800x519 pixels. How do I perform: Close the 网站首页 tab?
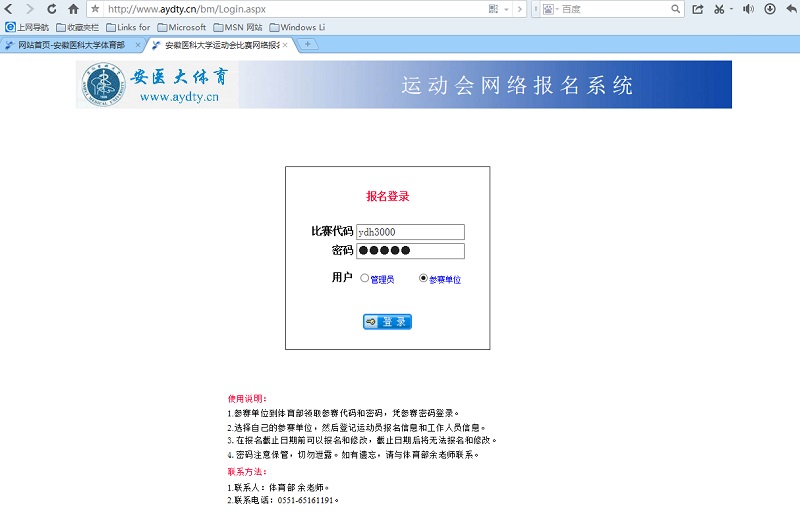click(138, 45)
